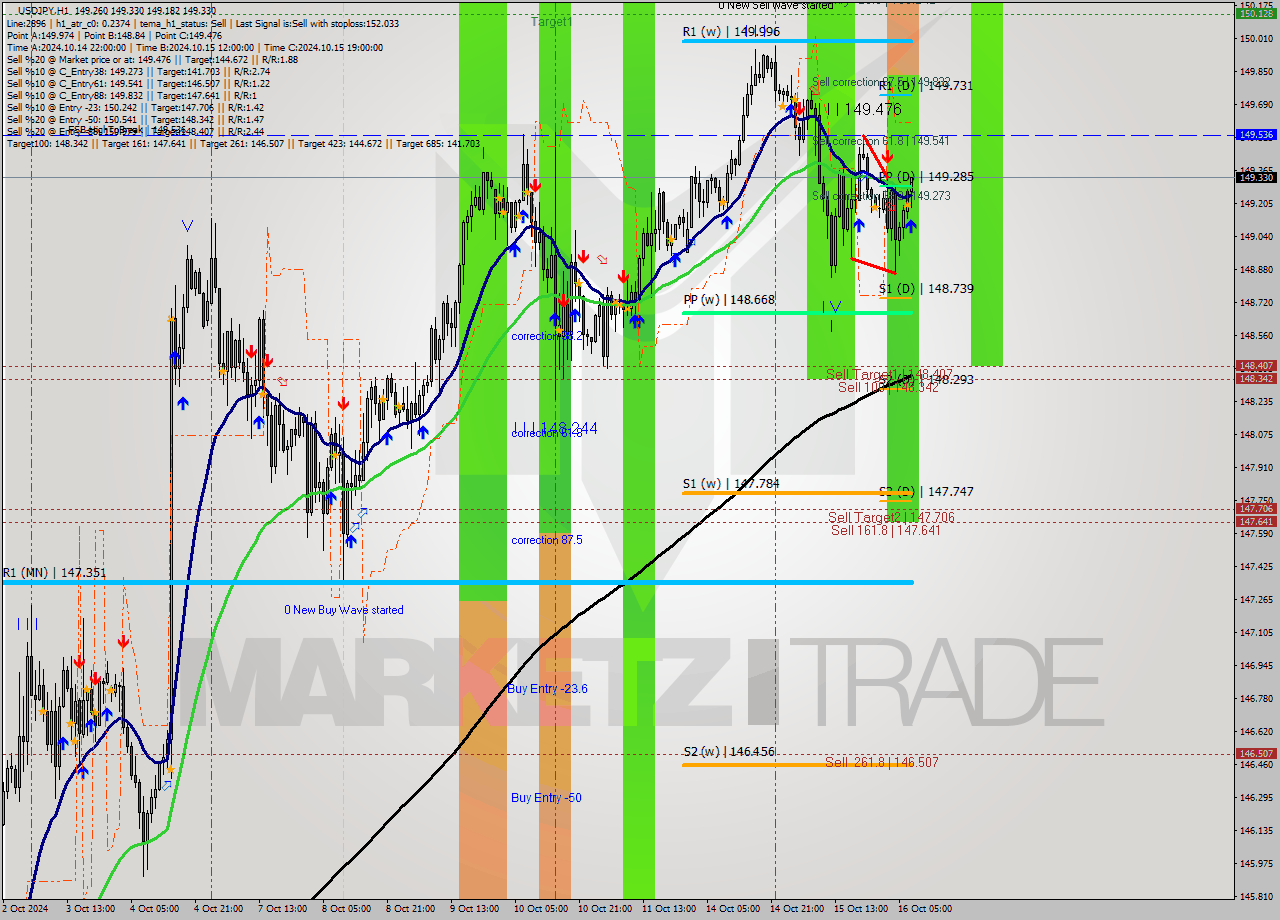The image size is (1280, 920).
Task: Click the 'Target1' label at chart top
Action: tap(551, 21)
